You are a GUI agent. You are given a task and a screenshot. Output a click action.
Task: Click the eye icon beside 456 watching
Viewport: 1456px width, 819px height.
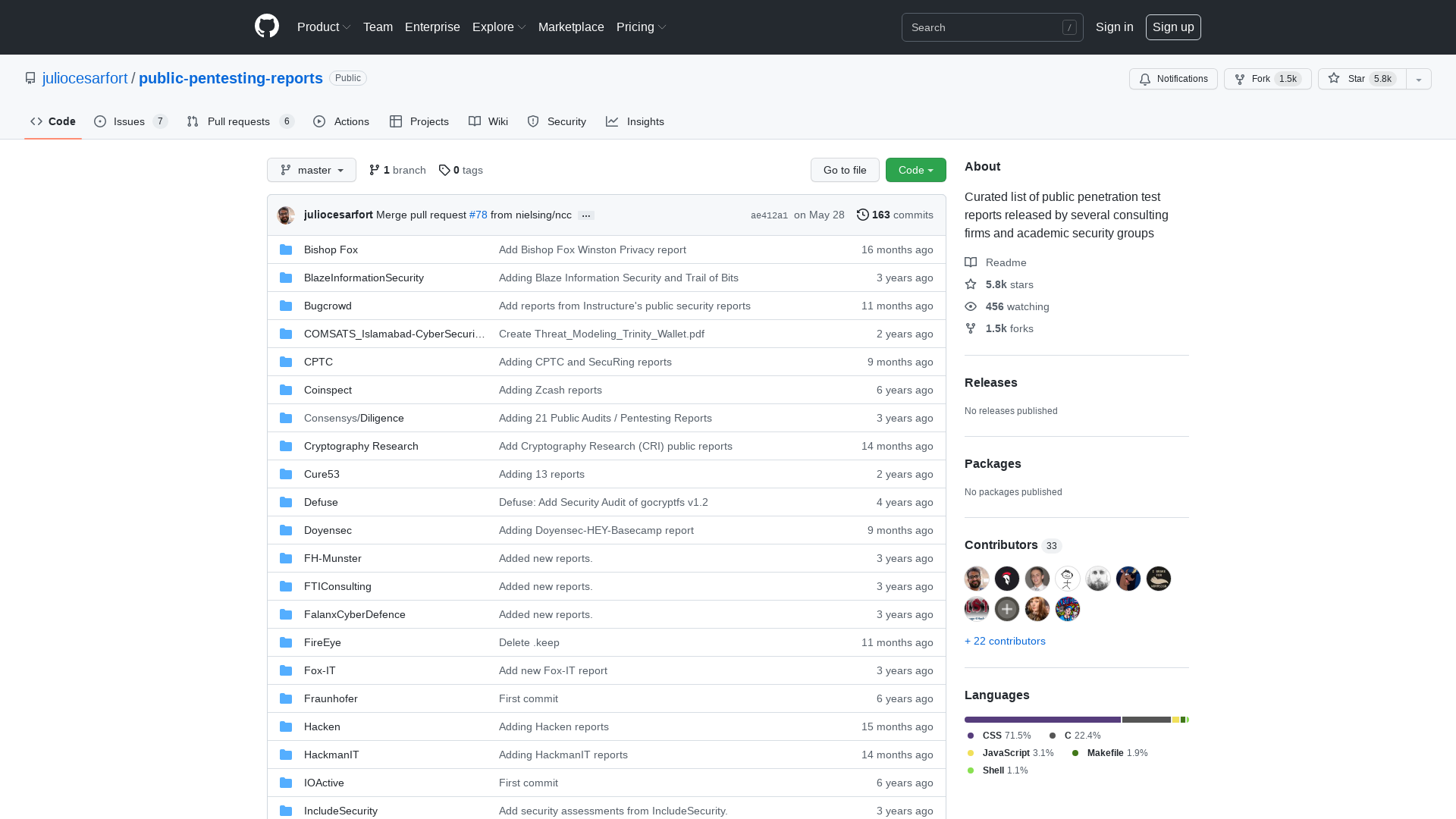(971, 306)
